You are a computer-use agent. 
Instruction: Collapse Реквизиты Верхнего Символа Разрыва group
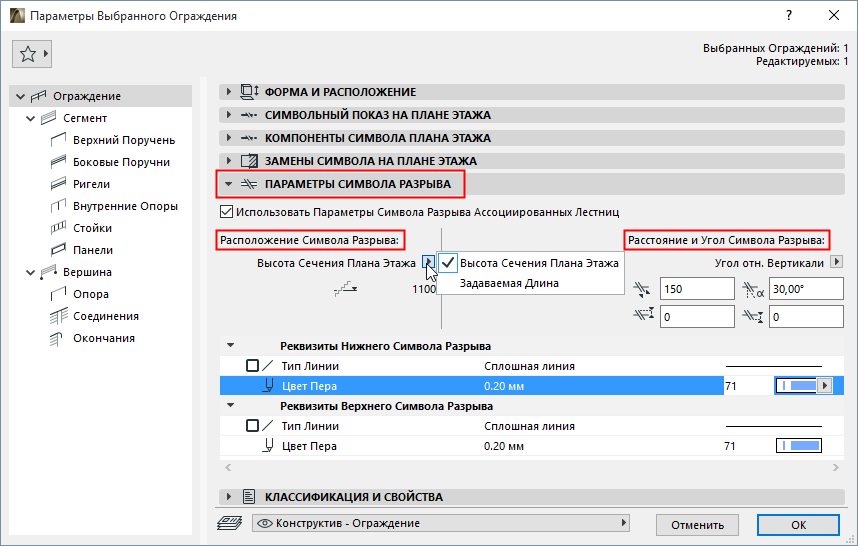click(231, 405)
